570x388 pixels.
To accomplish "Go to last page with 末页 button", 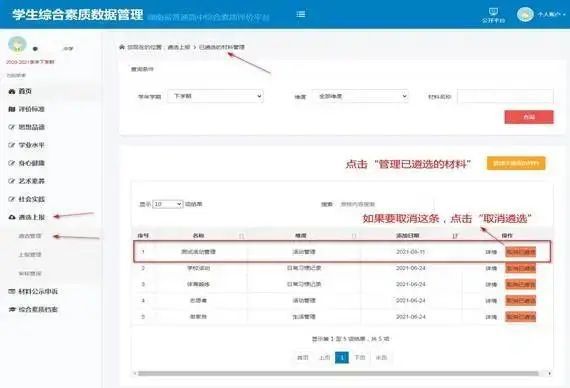I will coord(381,358).
